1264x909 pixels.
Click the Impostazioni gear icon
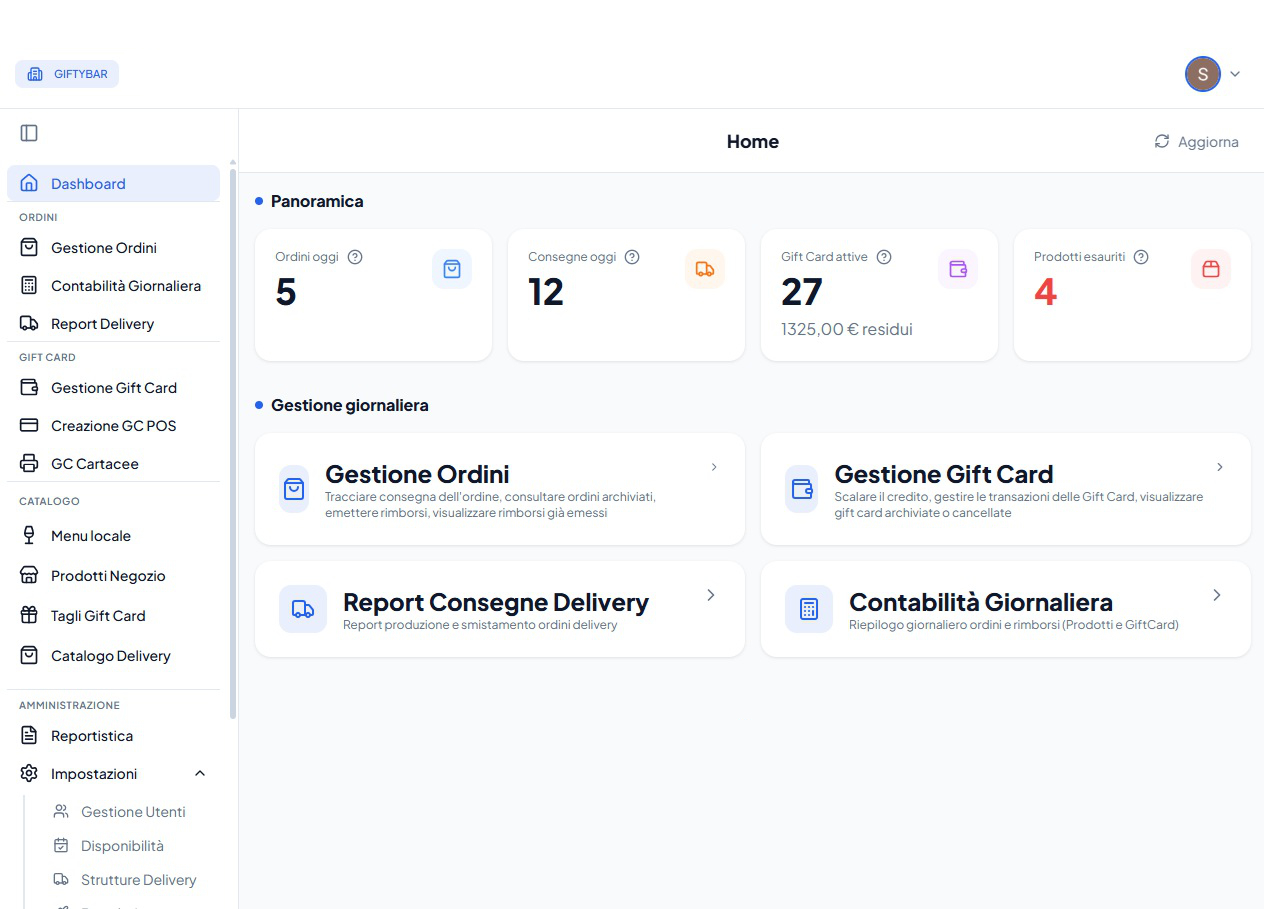(29, 773)
